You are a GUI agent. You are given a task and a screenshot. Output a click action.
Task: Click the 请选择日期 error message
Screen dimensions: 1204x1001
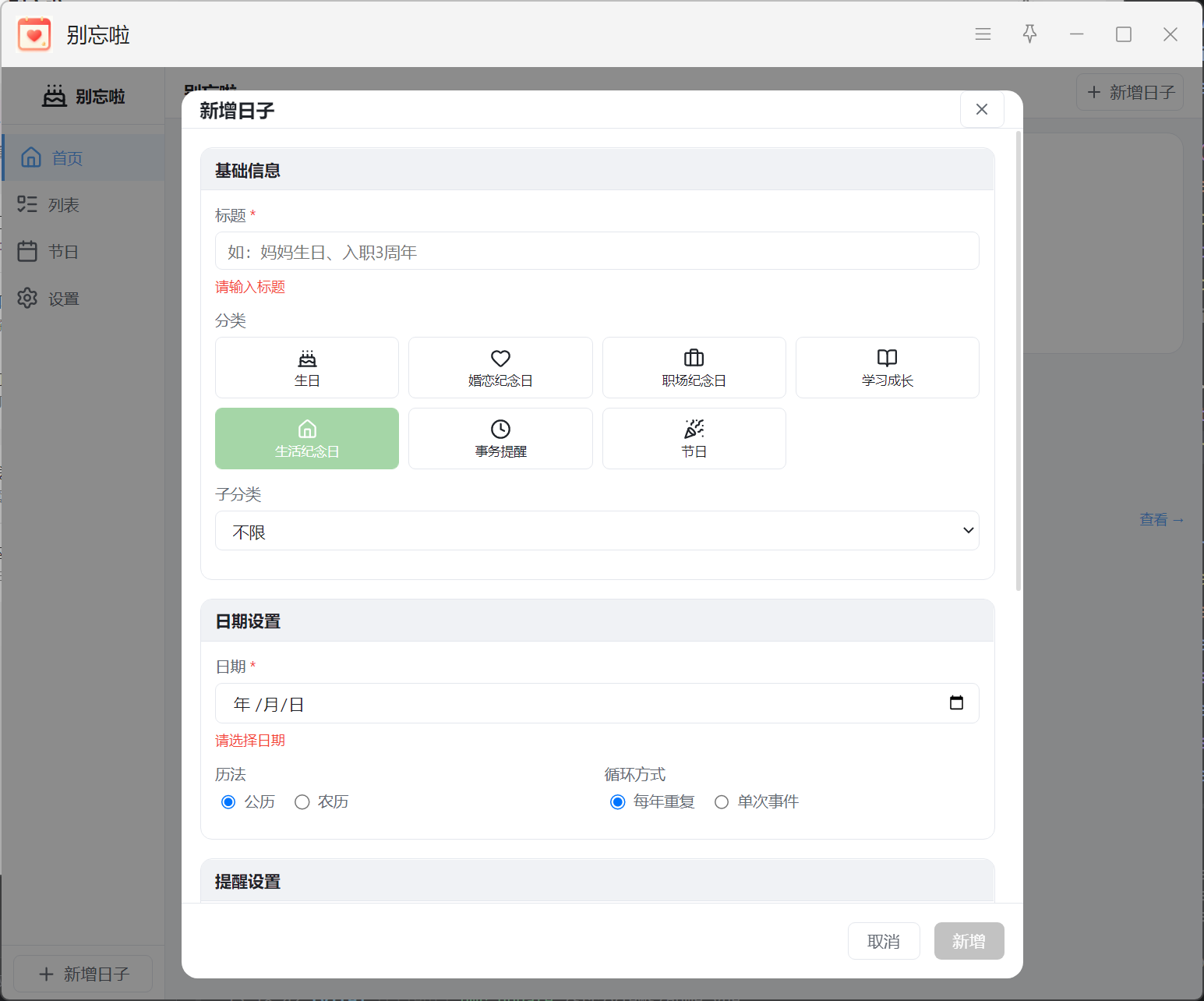250,741
